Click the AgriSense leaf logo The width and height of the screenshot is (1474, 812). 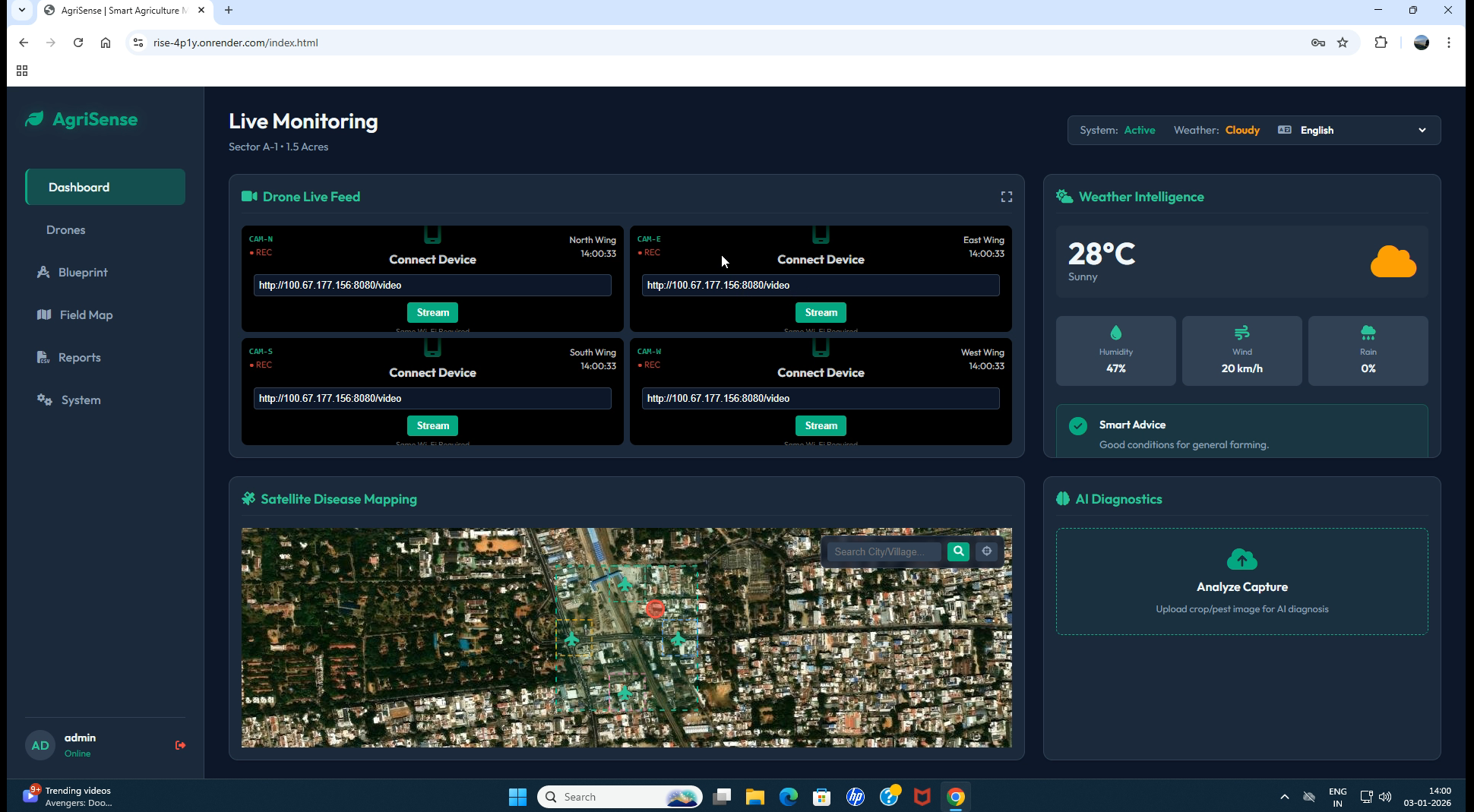pyautogui.click(x=34, y=119)
